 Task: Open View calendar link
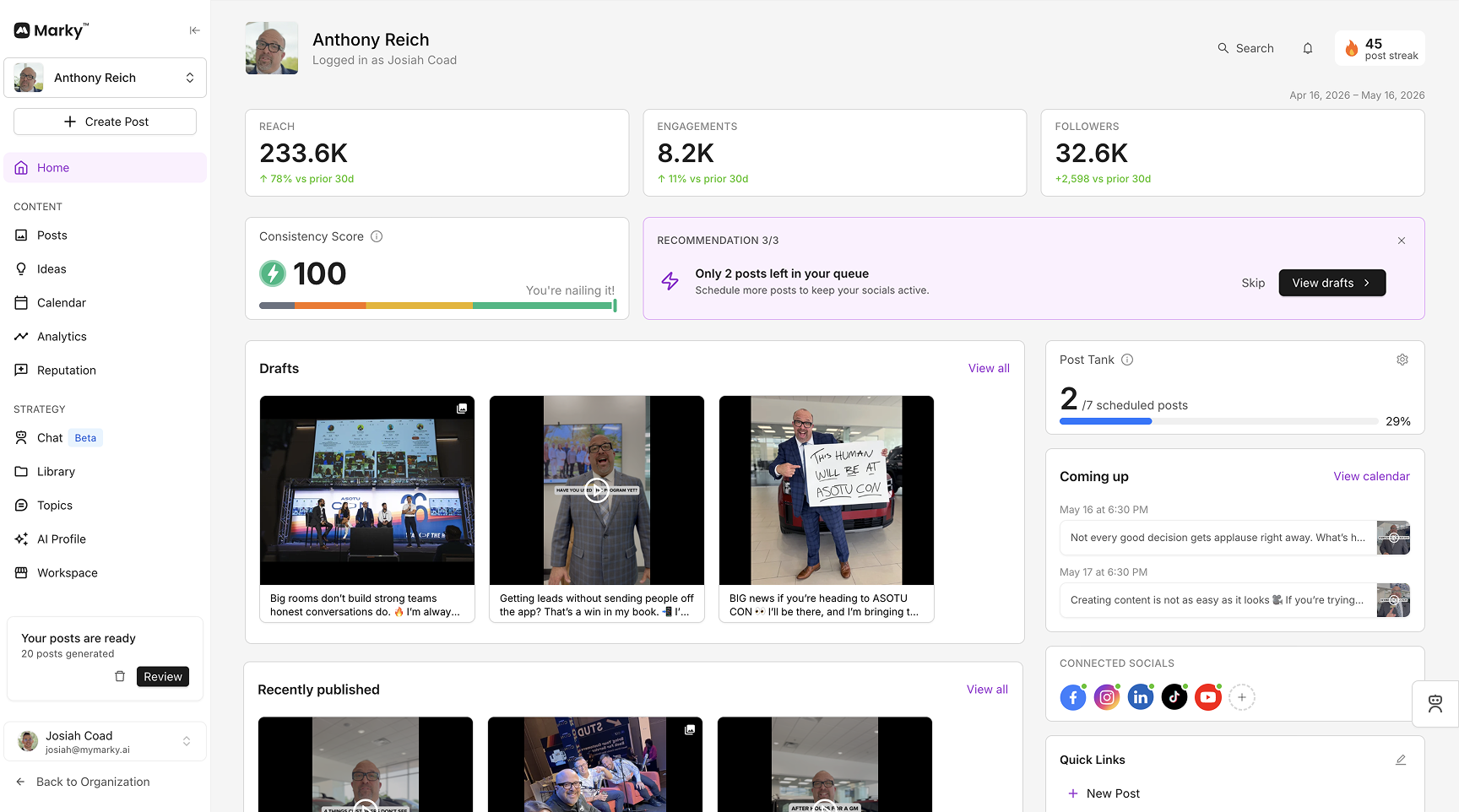point(1371,477)
